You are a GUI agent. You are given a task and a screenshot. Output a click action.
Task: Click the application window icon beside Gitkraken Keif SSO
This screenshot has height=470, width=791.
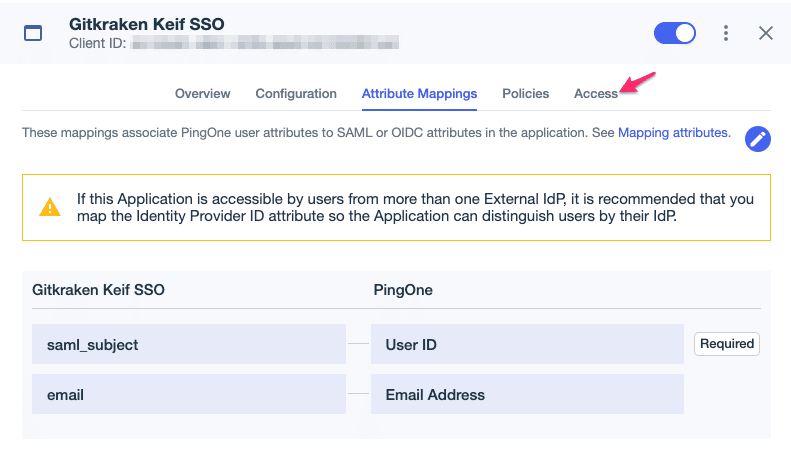[33, 33]
